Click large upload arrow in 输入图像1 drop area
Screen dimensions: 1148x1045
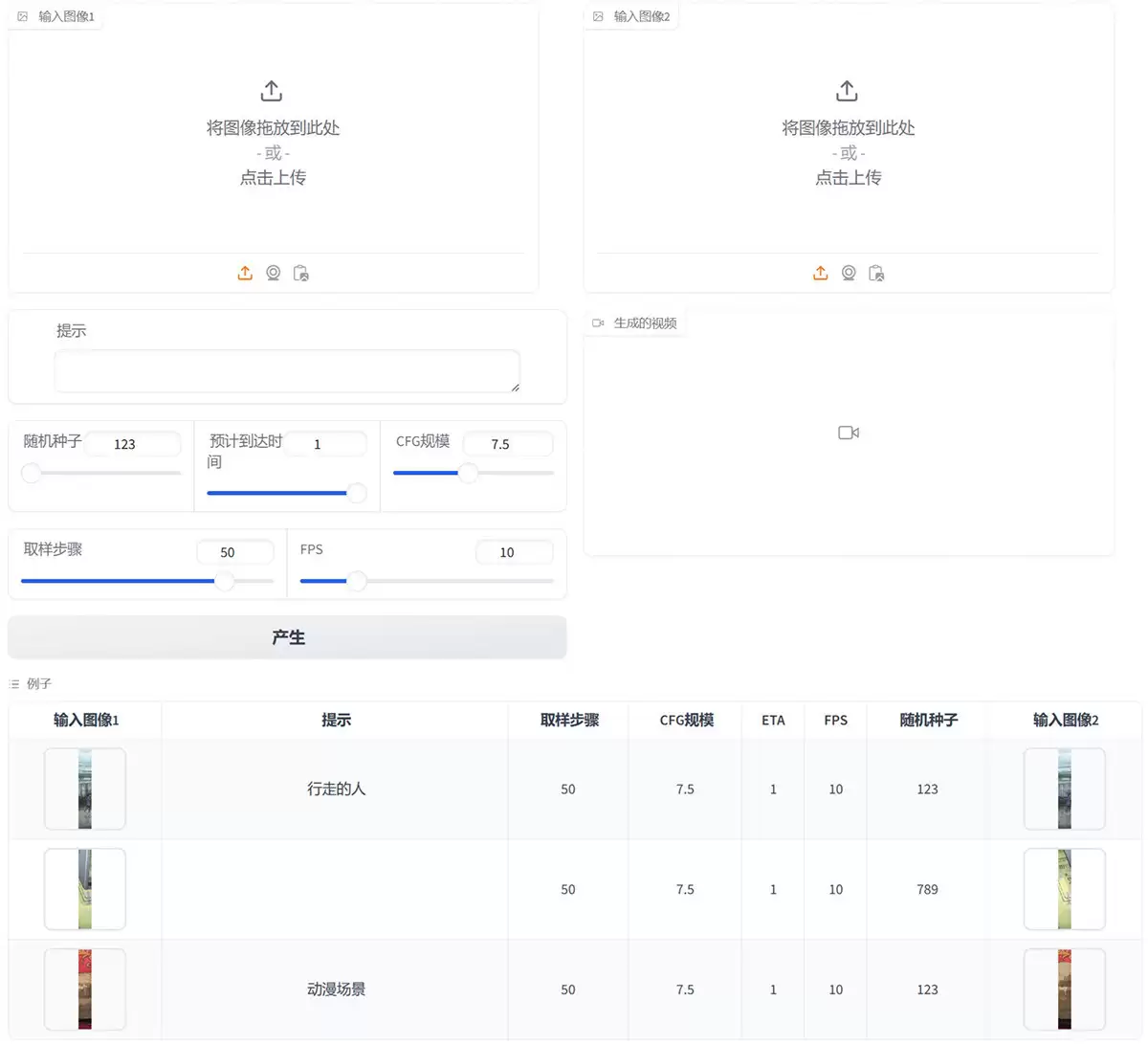tap(272, 91)
